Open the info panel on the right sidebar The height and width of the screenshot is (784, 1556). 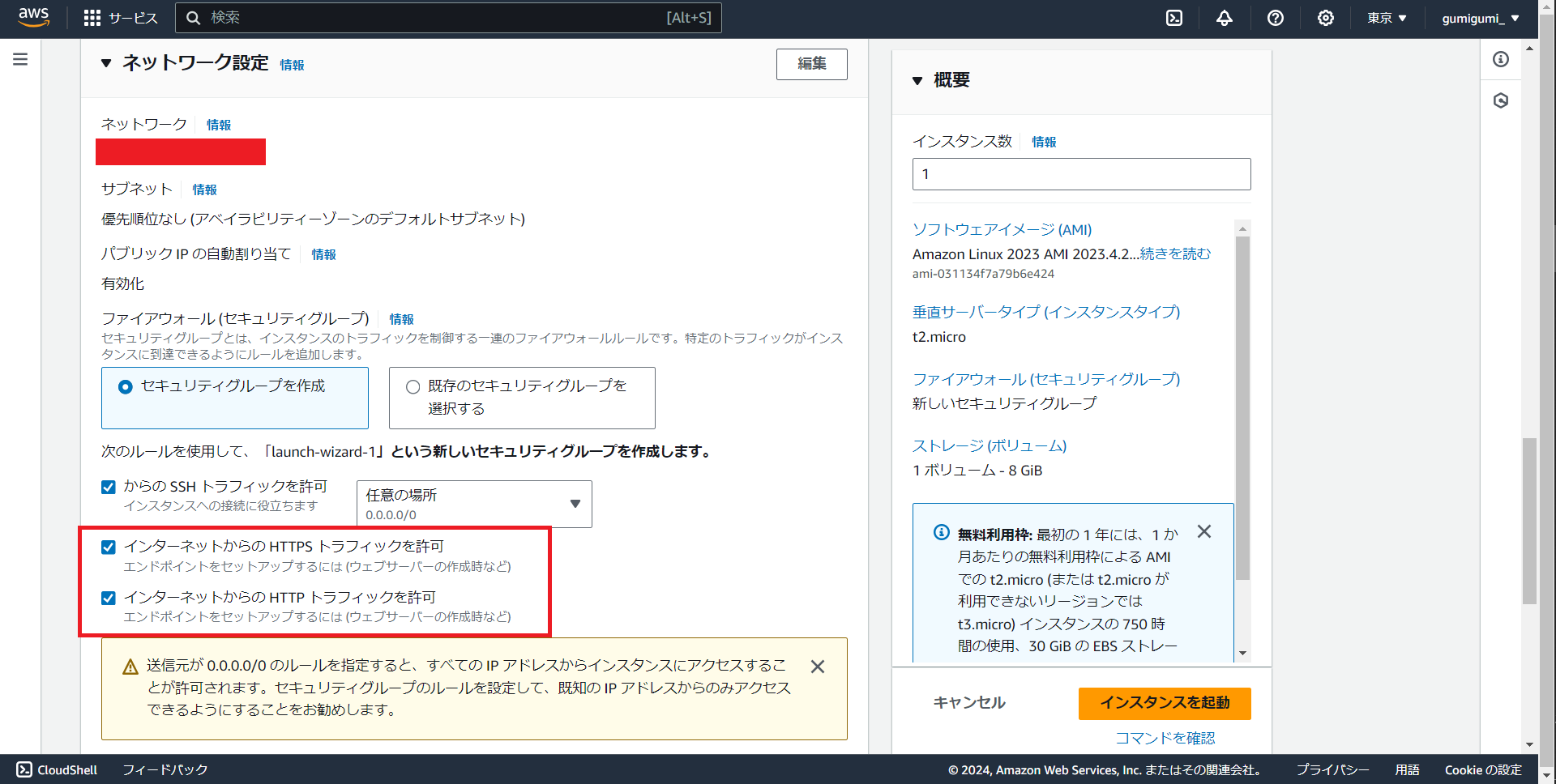coord(1501,59)
